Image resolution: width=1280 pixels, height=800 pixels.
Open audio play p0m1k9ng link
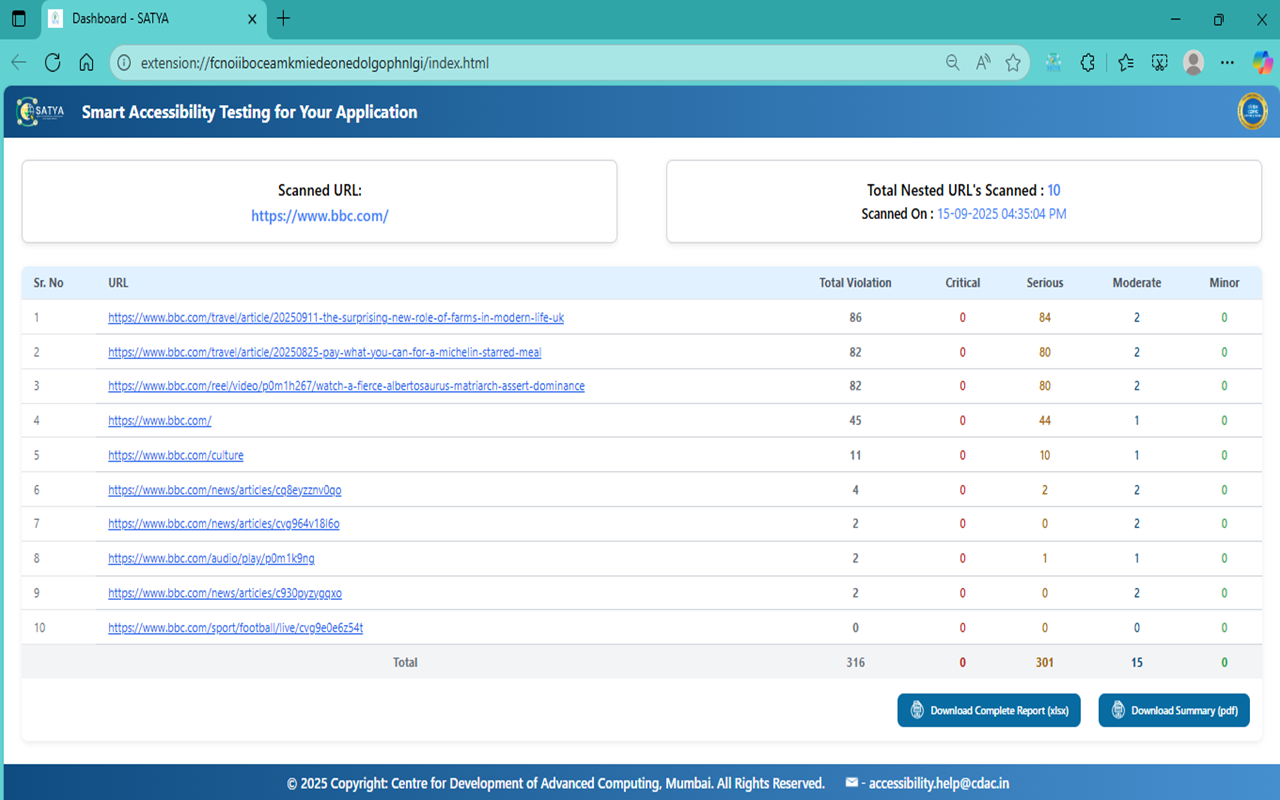211,559
